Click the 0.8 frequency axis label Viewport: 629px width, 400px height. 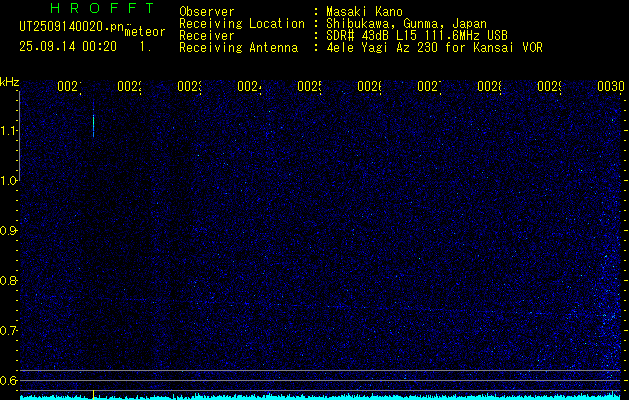click(x=8, y=280)
